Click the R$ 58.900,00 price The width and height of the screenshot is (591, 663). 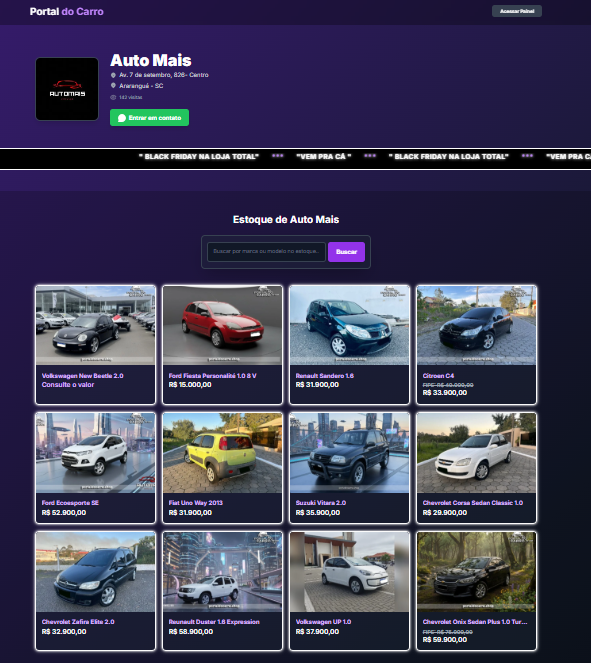[x=191, y=631]
